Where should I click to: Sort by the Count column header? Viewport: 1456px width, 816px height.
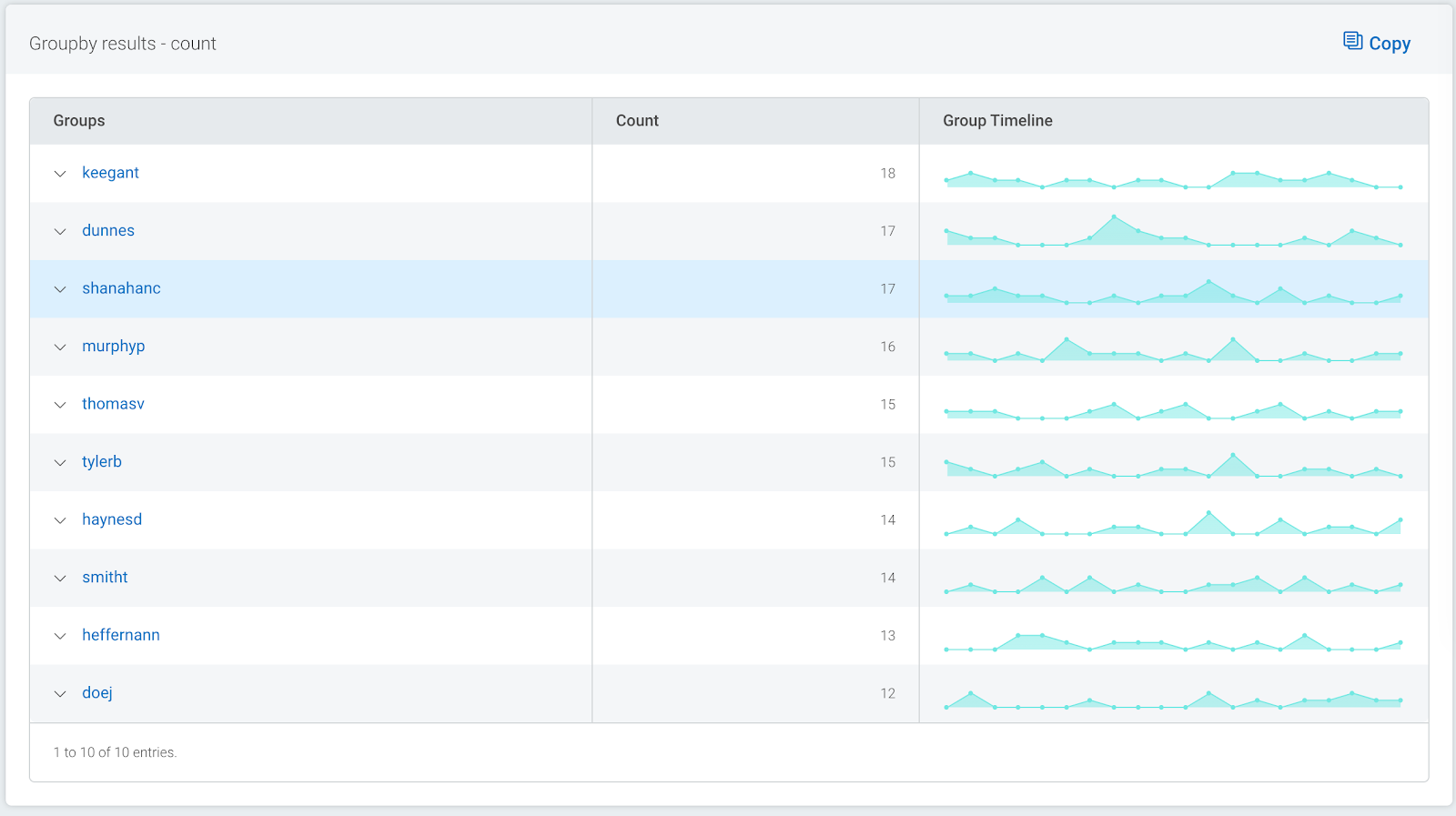[x=637, y=121]
